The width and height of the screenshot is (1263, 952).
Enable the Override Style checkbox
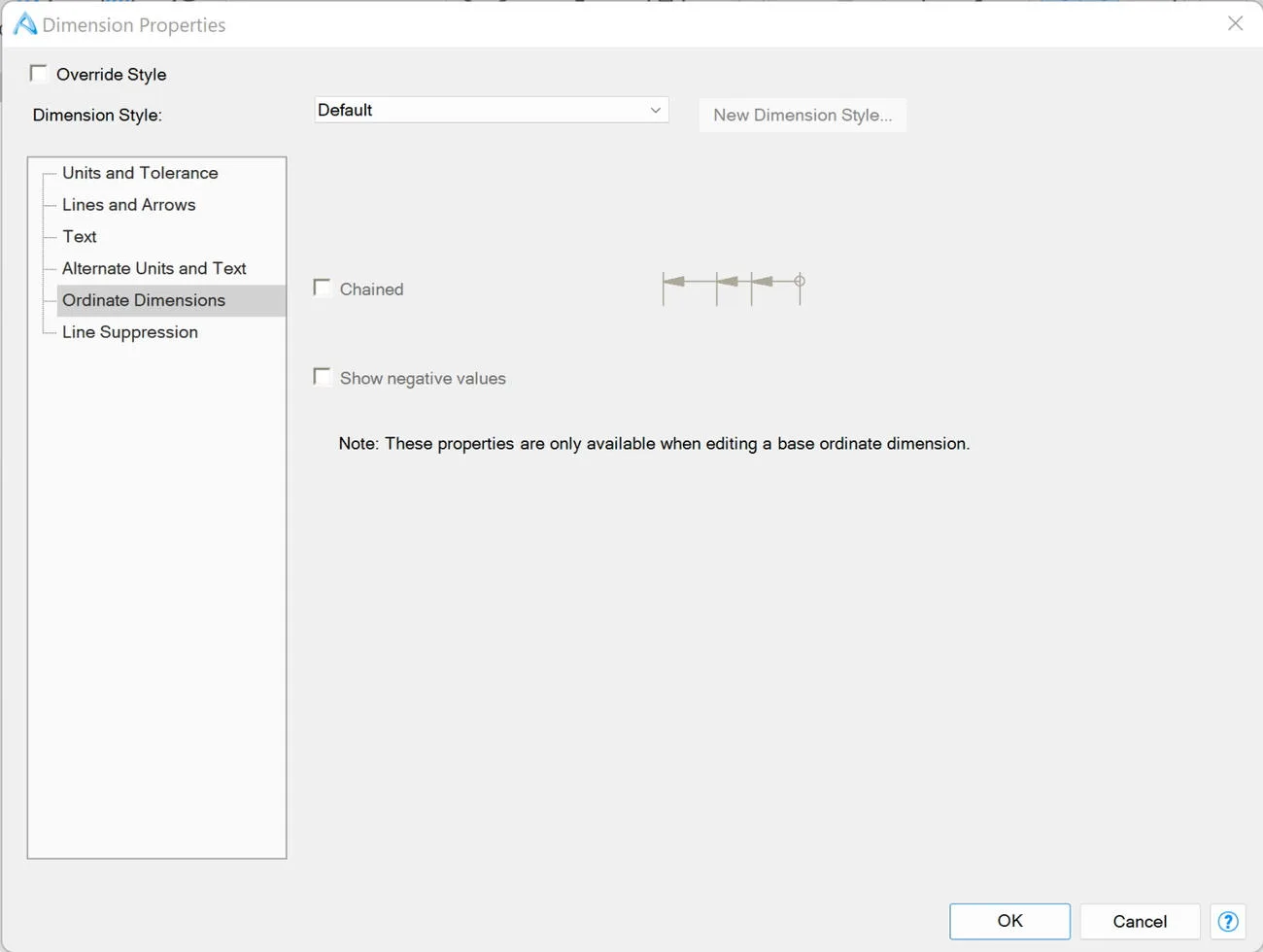39,73
